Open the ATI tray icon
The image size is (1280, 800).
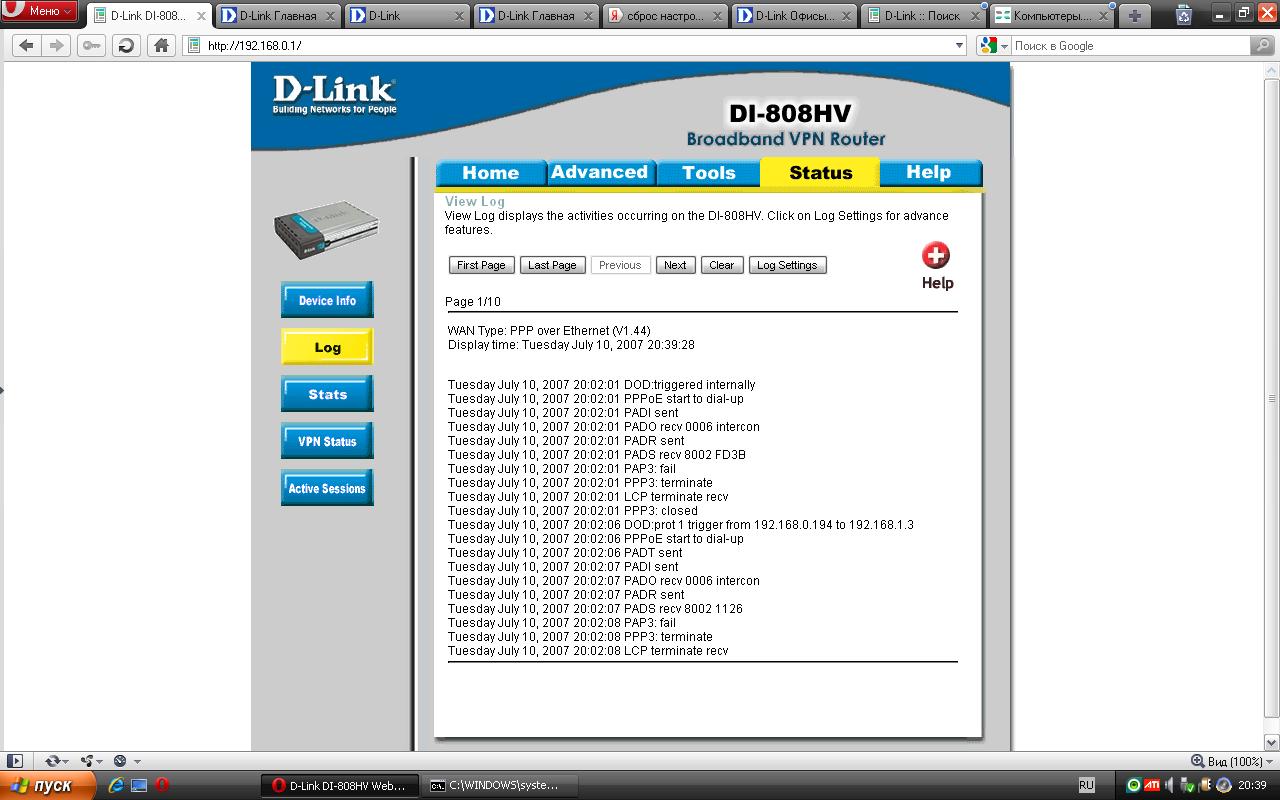point(1151,785)
